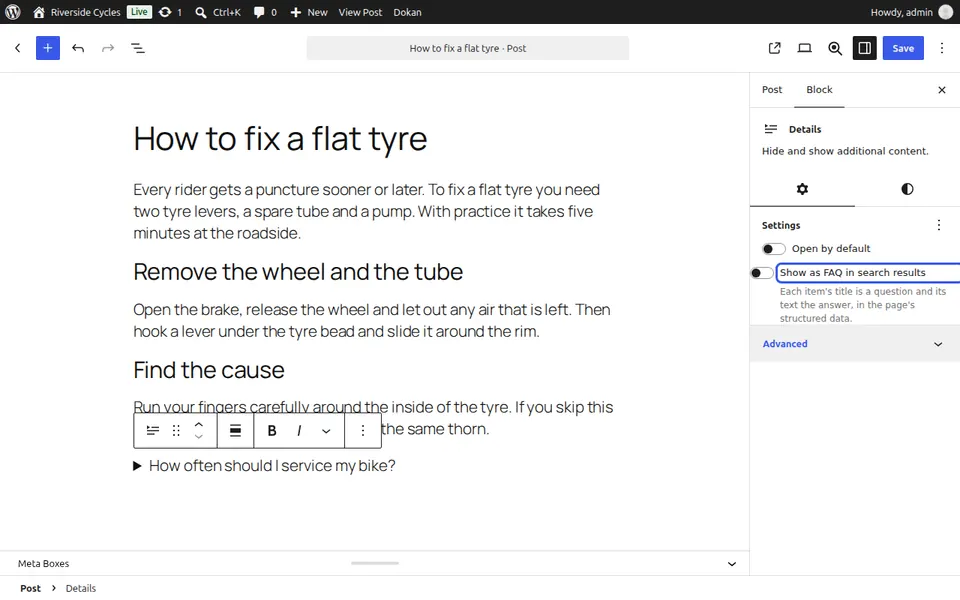Grab the block drag handle in toolbar
Viewport: 960px width, 600px height.
176,431
